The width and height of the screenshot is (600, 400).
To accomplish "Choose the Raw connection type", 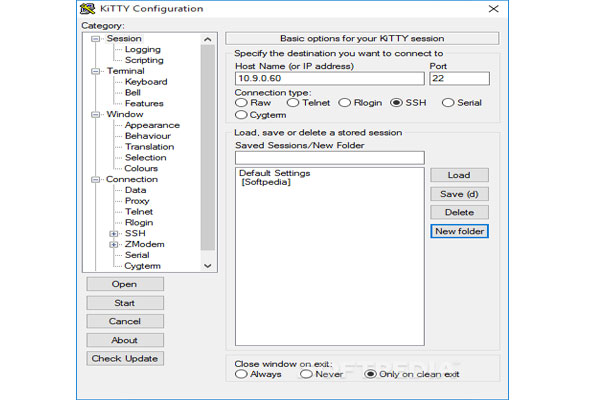I will (x=241, y=103).
